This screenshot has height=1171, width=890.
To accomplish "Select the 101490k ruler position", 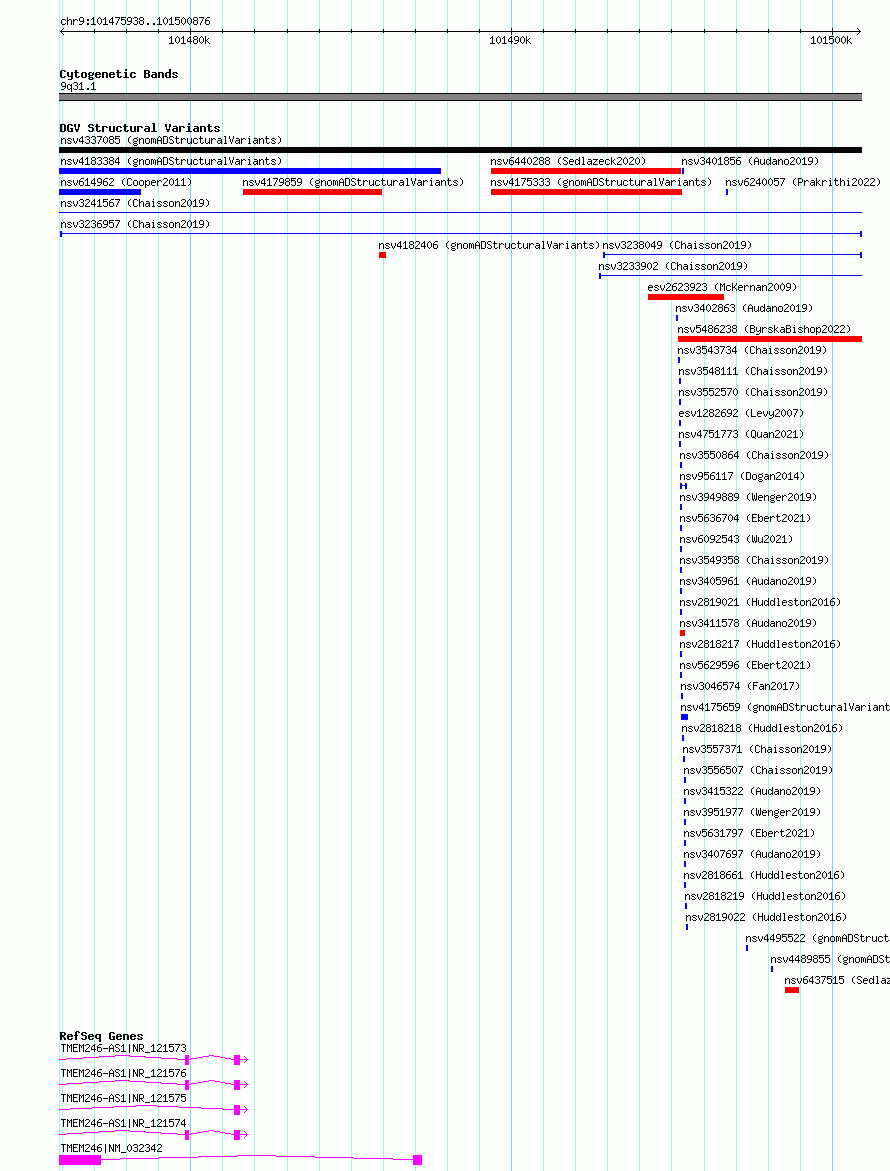I will pos(510,40).
